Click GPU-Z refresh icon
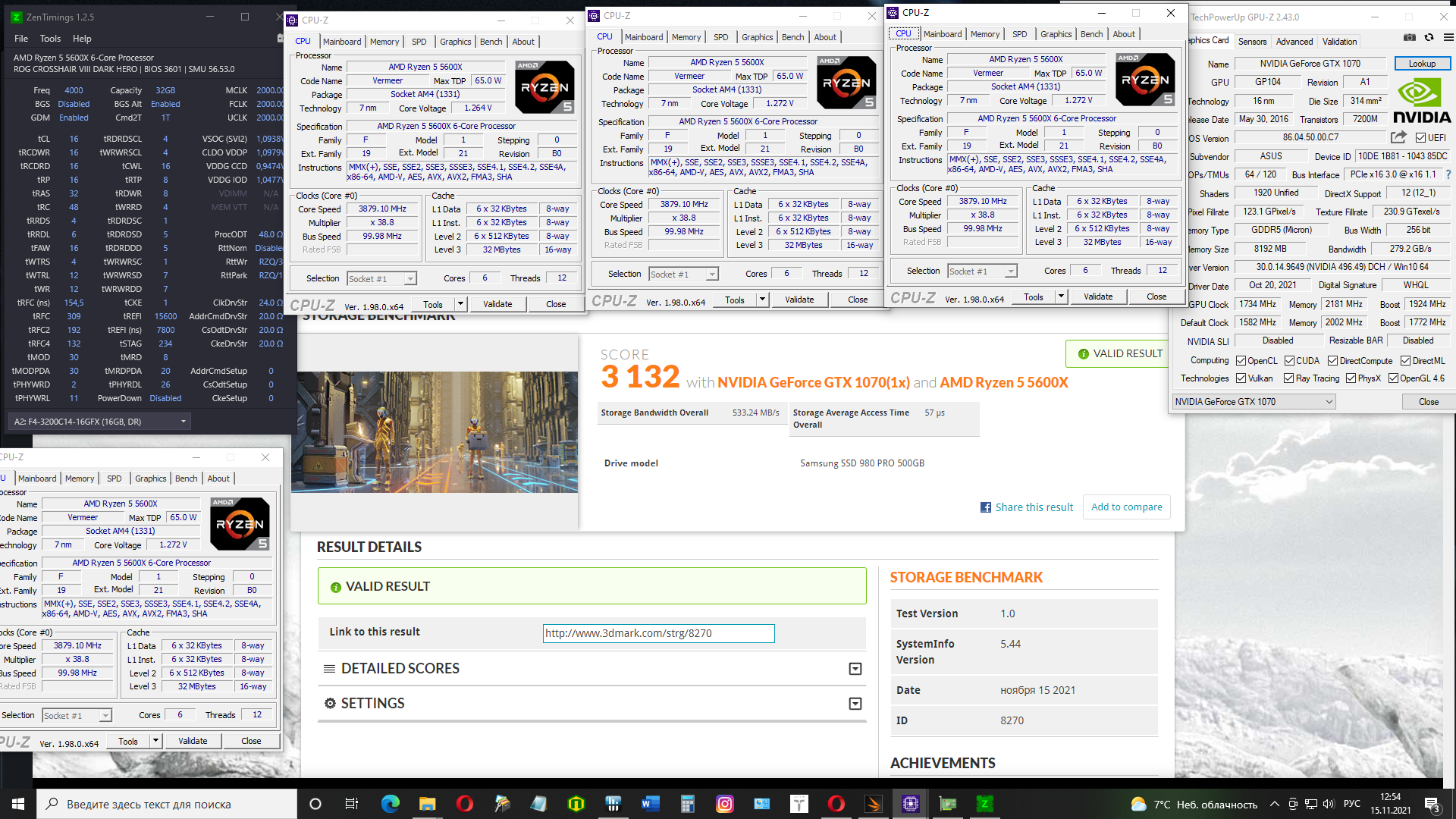 pyautogui.click(x=1429, y=37)
